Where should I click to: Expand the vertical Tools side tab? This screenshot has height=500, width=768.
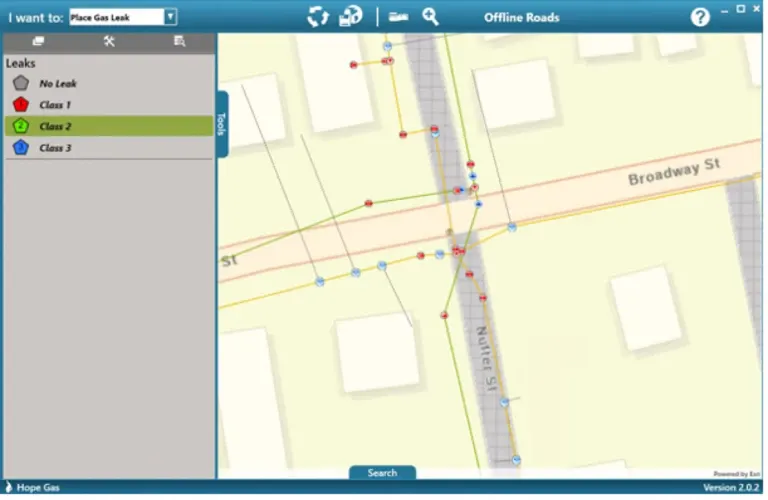point(222,124)
